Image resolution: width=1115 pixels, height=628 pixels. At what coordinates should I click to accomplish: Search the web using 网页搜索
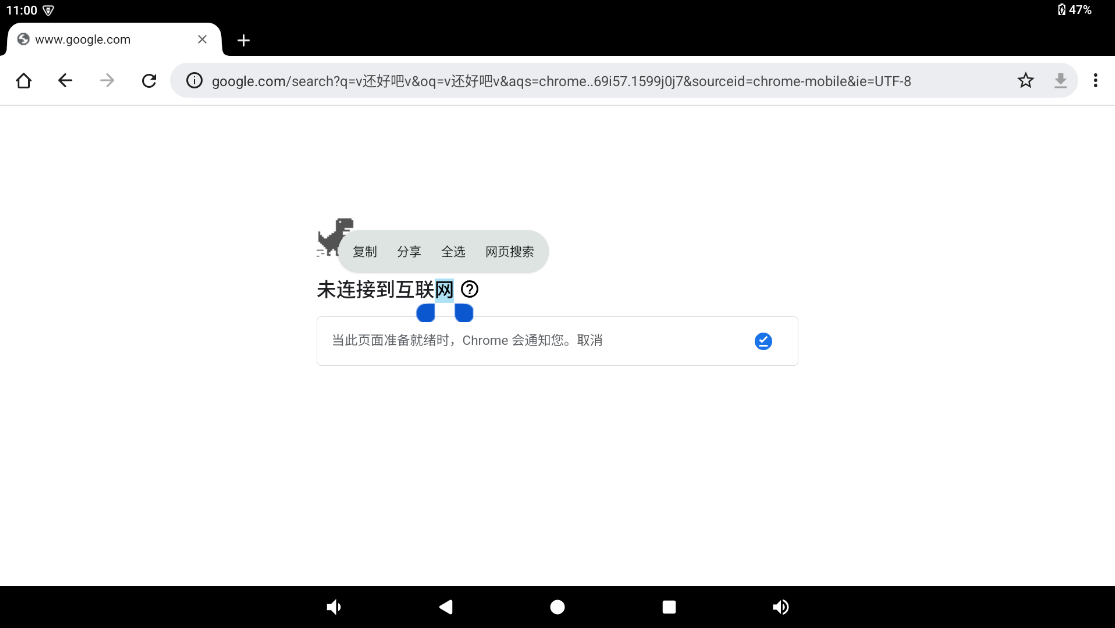point(510,251)
